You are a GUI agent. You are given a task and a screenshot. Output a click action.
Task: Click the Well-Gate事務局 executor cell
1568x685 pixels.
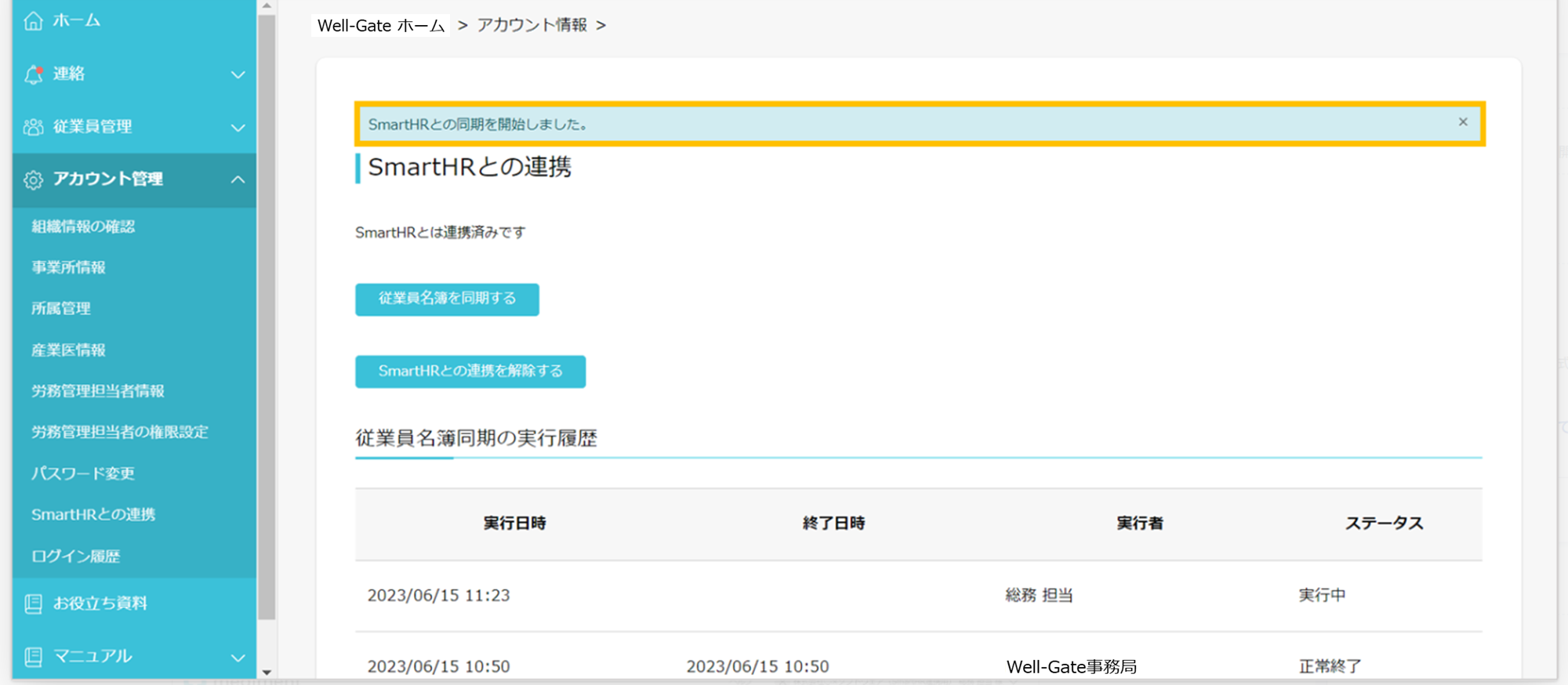[1072, 667]
